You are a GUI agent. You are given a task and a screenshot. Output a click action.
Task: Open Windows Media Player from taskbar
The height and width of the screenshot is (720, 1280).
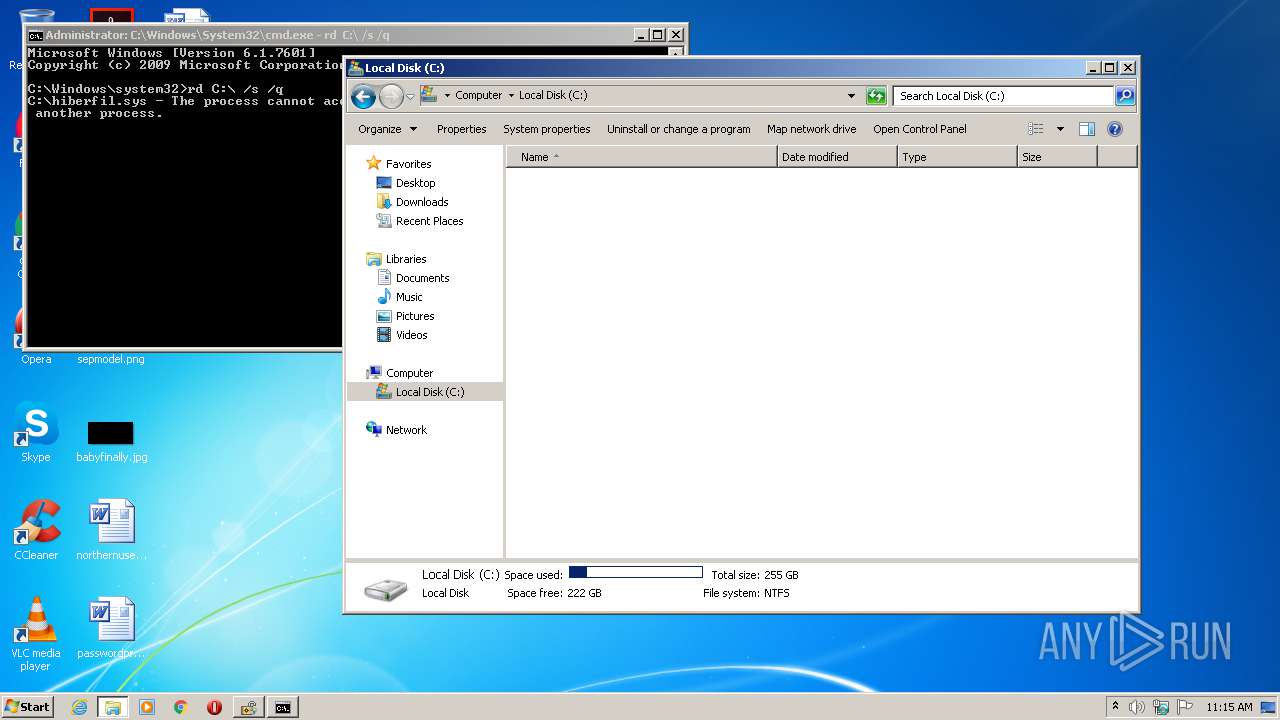pyautogui.click(x=147, y=707)
